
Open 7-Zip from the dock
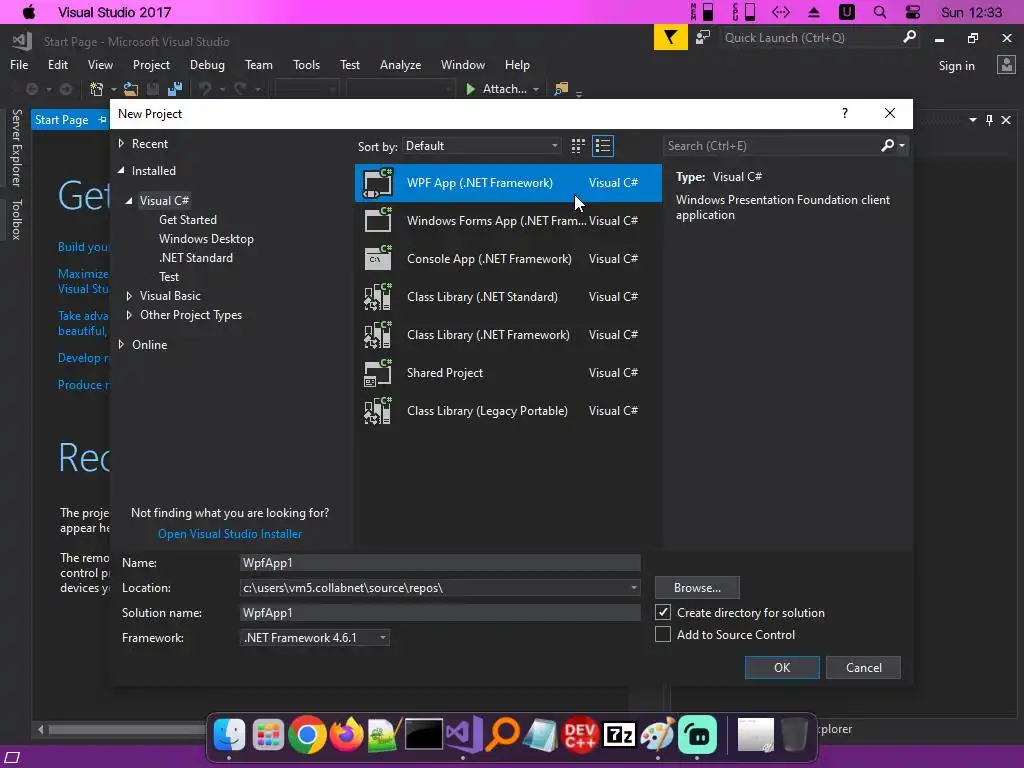[619, 735]
